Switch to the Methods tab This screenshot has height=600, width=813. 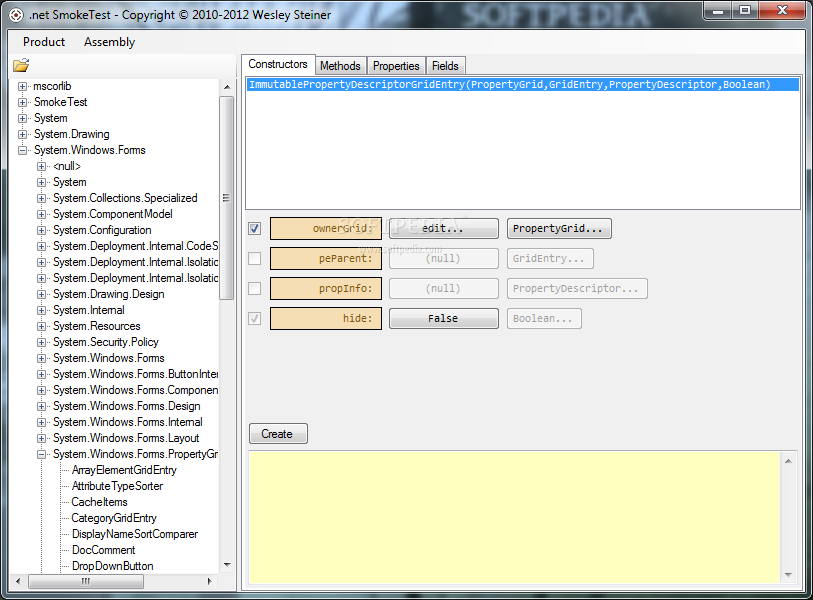(340, 66)
